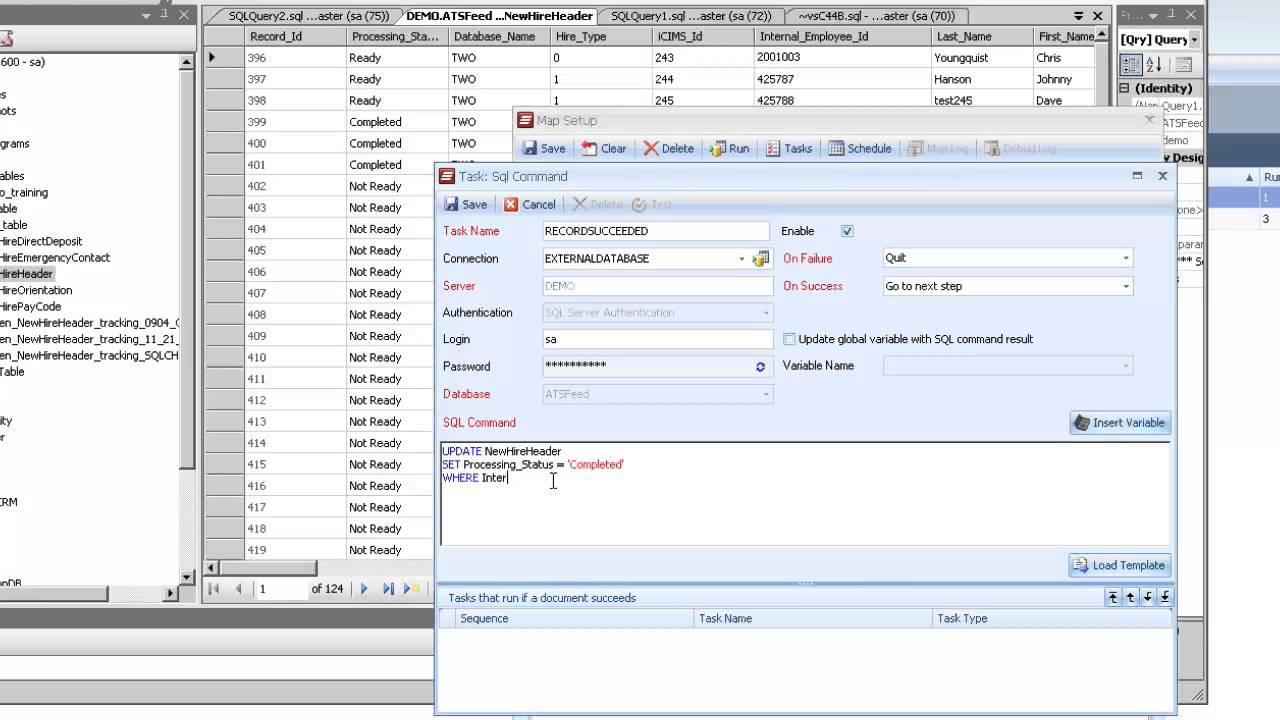Open On Success dropdown Go to next step

point(1126,286)
